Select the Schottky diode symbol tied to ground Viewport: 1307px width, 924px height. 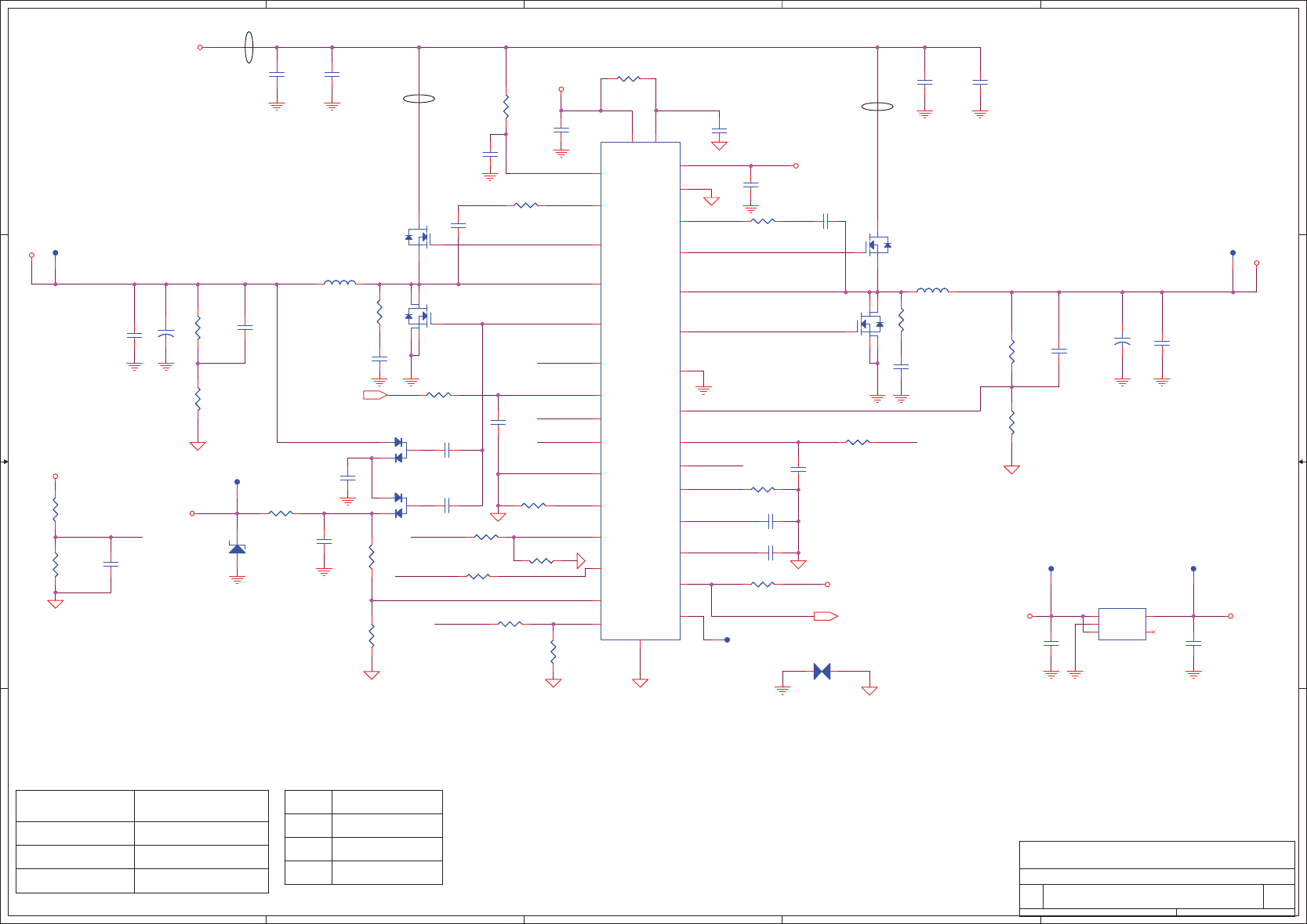(237, 548)
